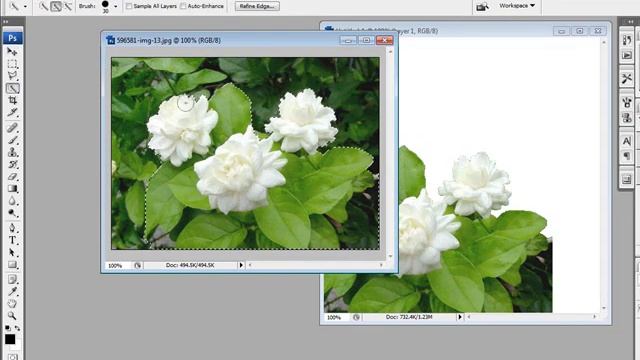The image size is (640, 360).
Task: Select the Move tool
Action: [12, 51]
